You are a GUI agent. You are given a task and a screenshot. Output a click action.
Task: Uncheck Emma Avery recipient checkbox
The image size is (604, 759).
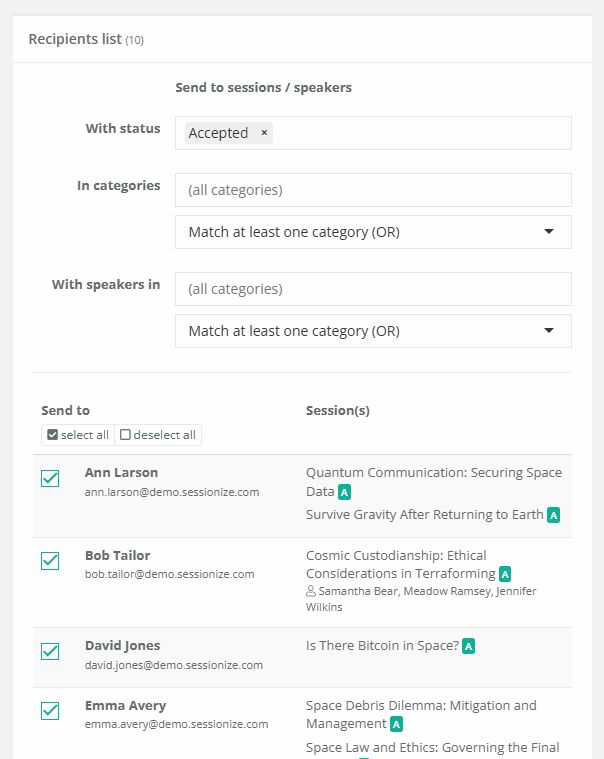[x=50, y=711]
